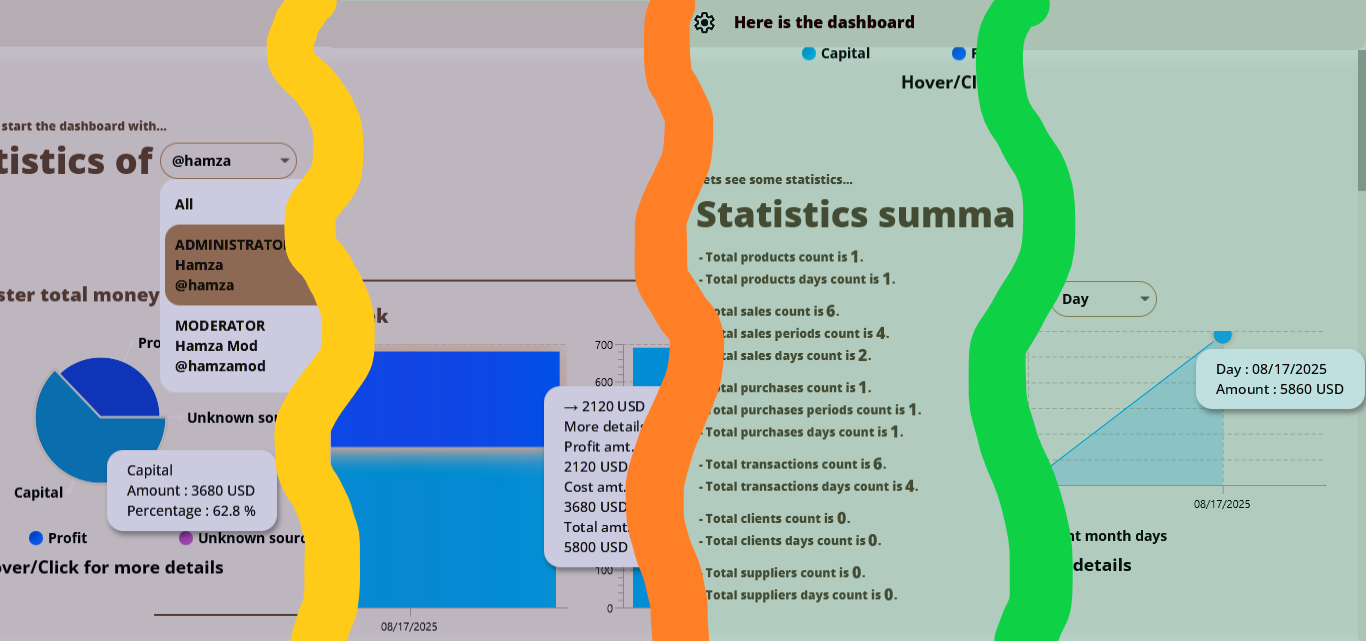Click the settings gear icon beside dashboard title
The height and width of the screenshot is (641, 1366).
[x=704, y=22]
